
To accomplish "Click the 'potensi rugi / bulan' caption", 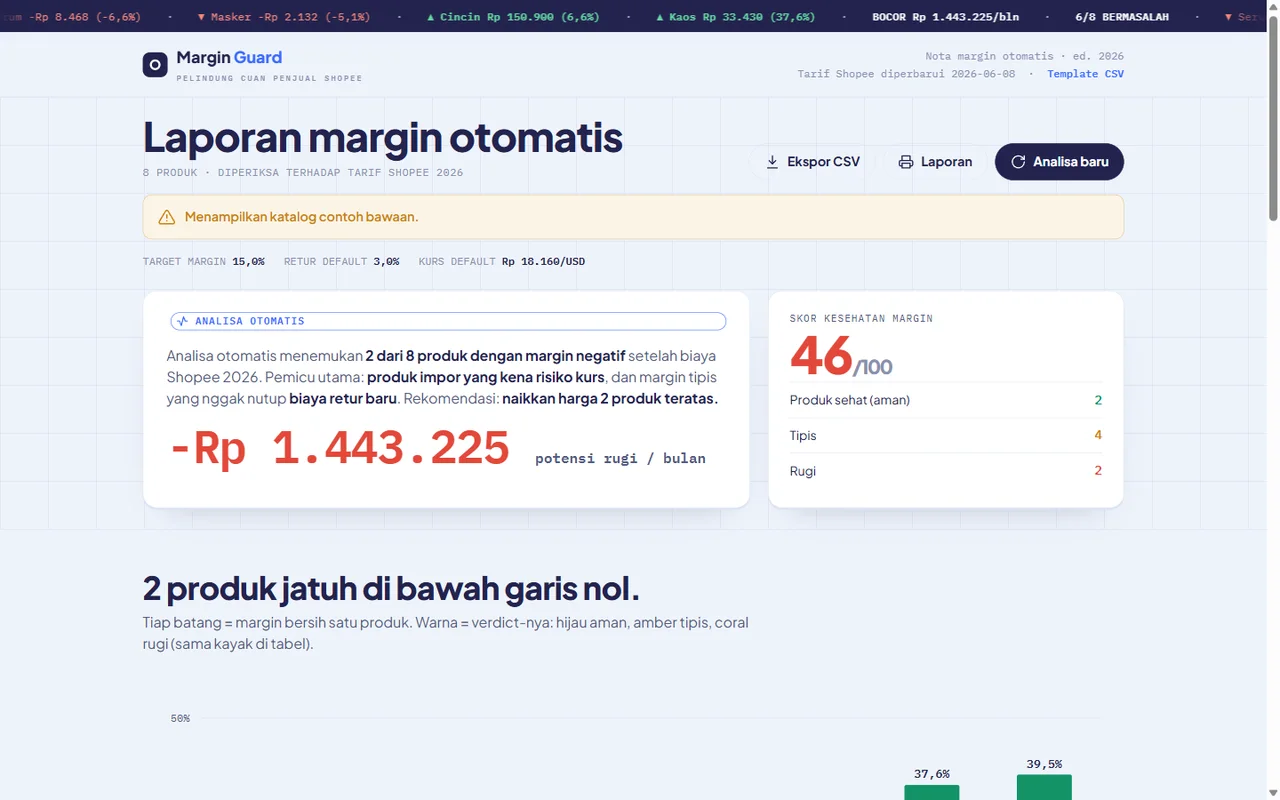I will [620, 459].
